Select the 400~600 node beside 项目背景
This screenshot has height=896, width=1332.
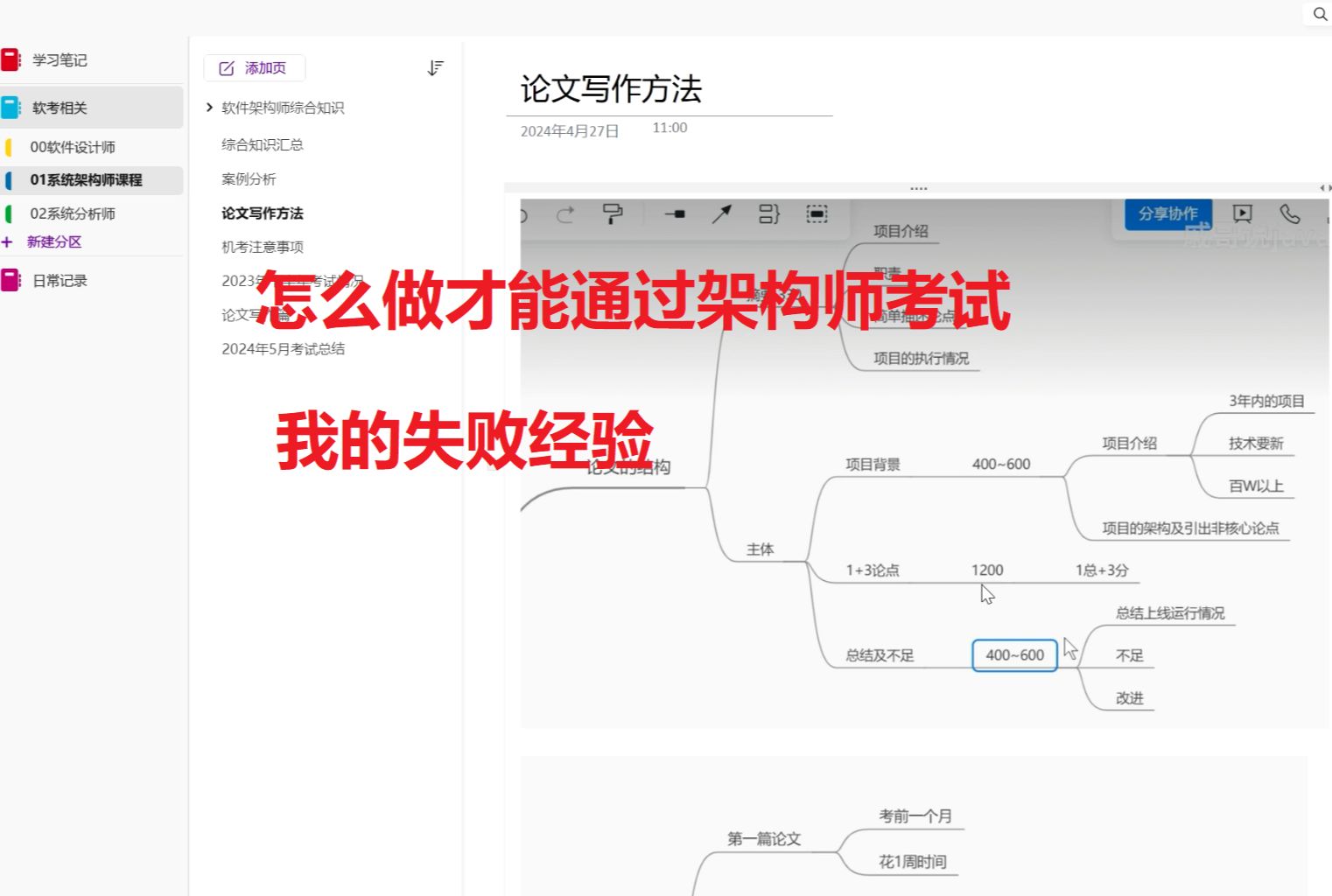pyautogui.click(x=1001, y=465)
